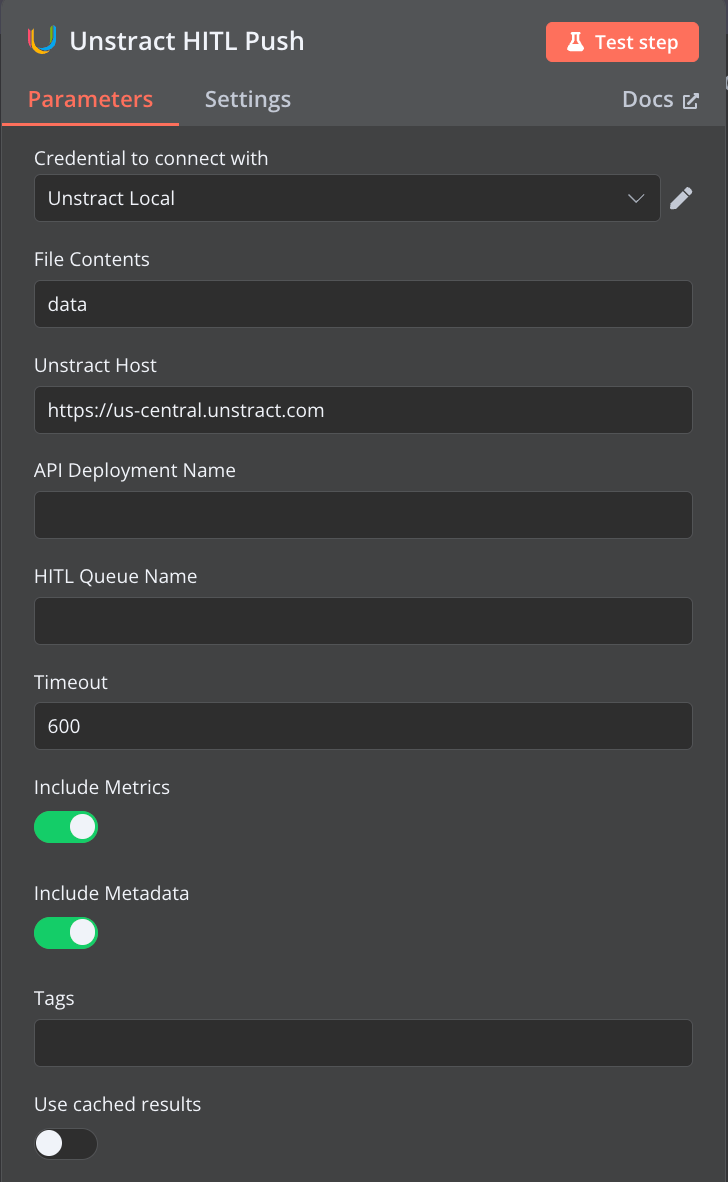Disable the Include Metrics toggle
Image resolution: width=728 pixels, height=1182 pixels.
[x=66, y=827]
